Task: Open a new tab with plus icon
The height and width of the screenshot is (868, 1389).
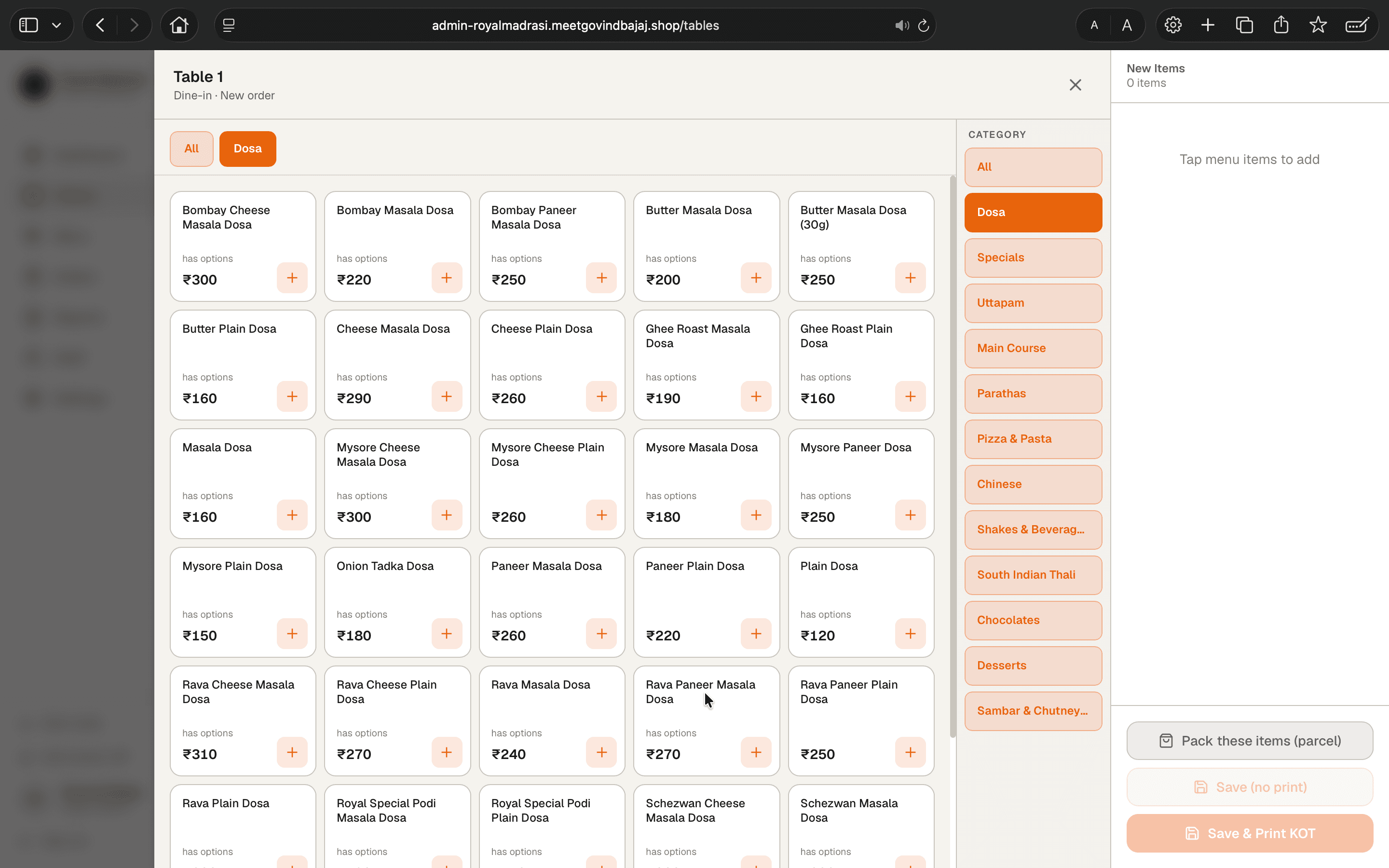Action: [1208, 25]
